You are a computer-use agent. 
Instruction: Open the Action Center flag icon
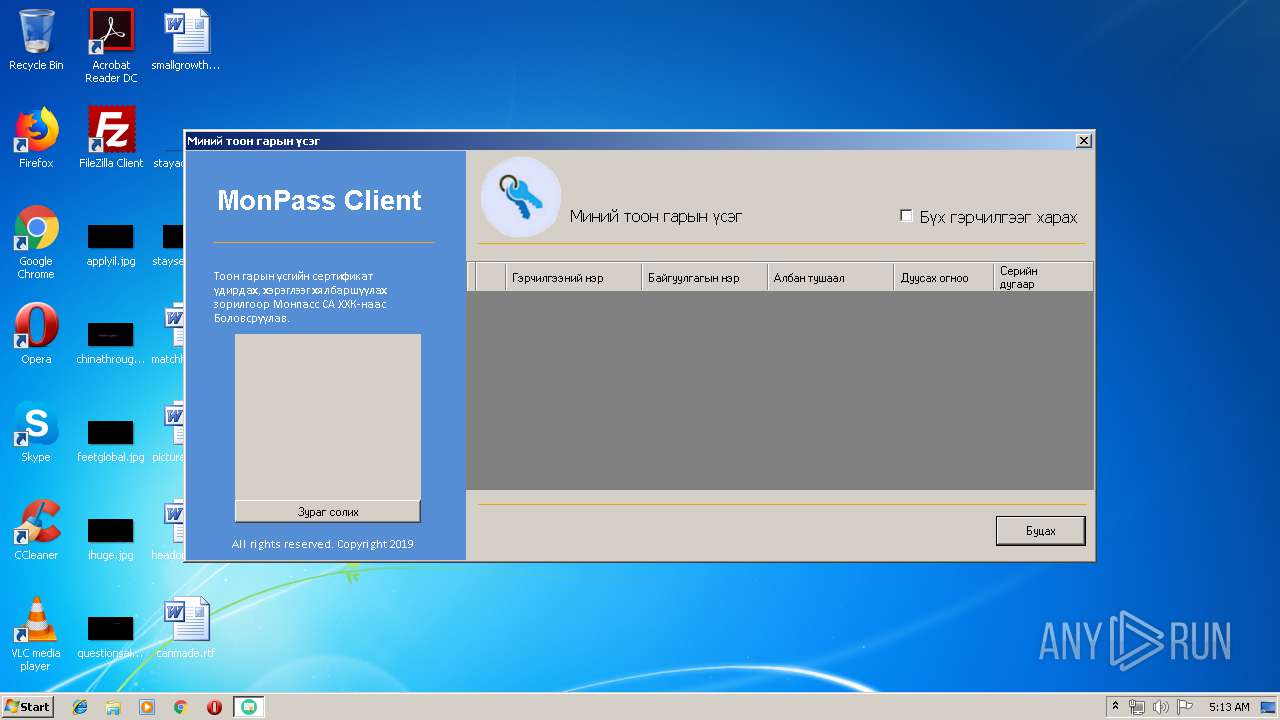[1184, 707]
